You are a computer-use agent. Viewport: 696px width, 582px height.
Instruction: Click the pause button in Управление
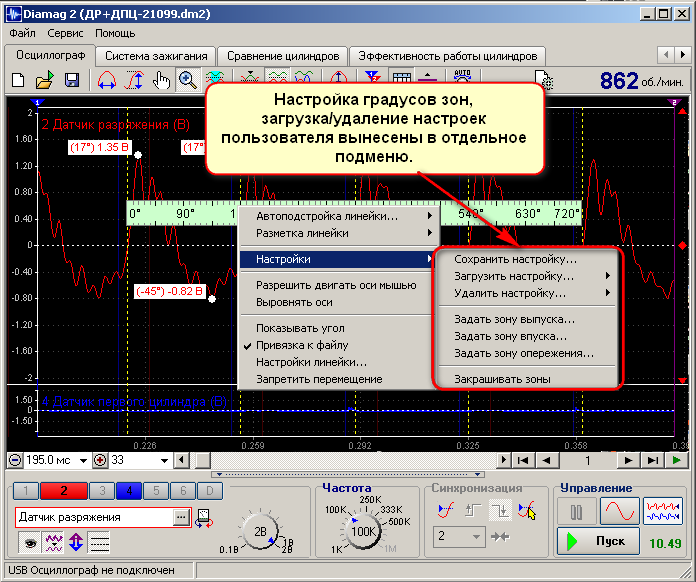[x=576, y=511]
